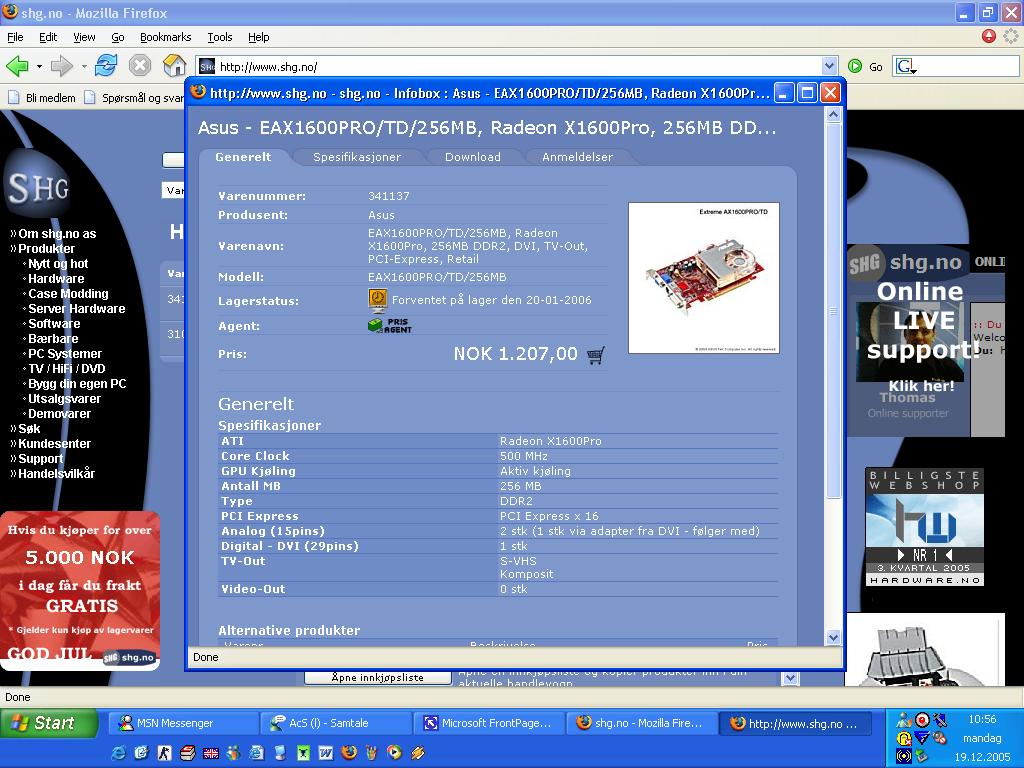1024x768 pixels.
Task: Open the Server Hardware category
Action: tap(76, 309)
